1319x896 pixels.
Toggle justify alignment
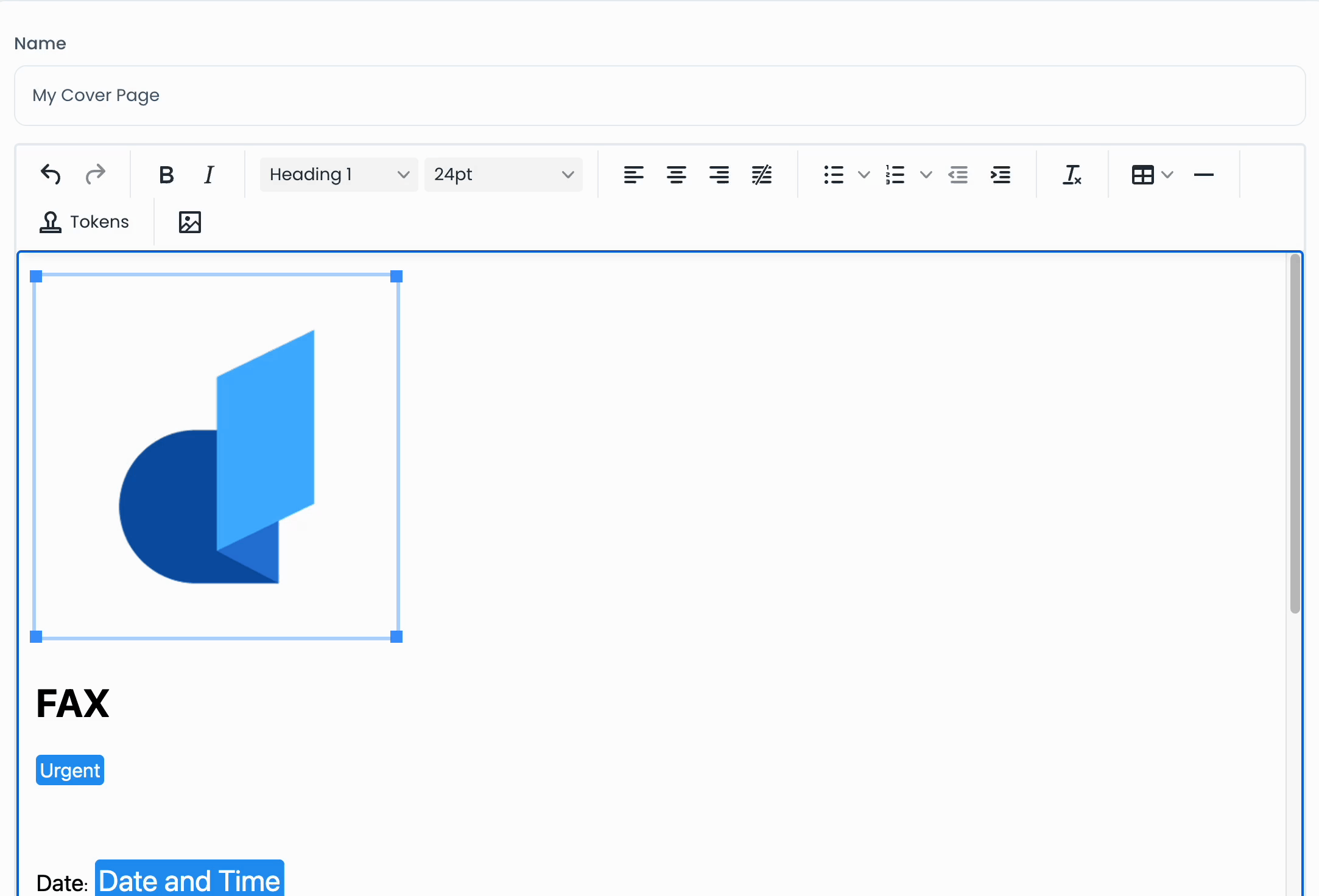point(761,175)
